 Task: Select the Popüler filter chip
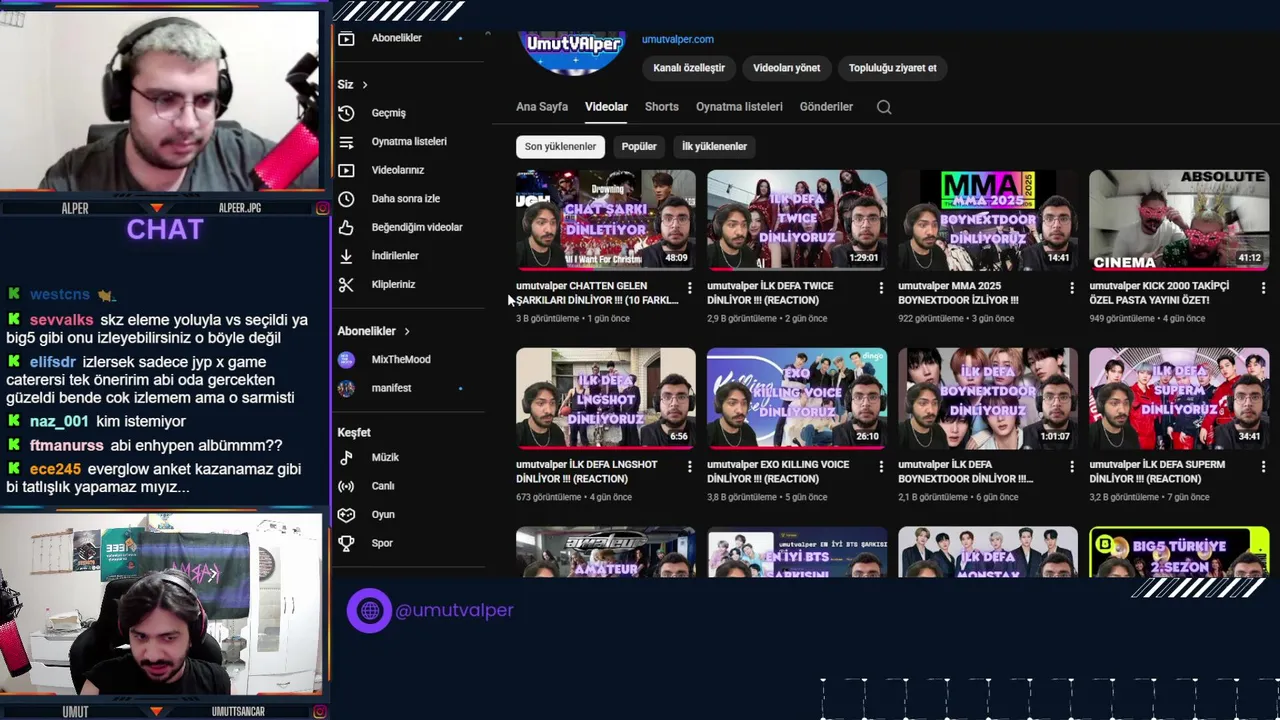point(639,147)
